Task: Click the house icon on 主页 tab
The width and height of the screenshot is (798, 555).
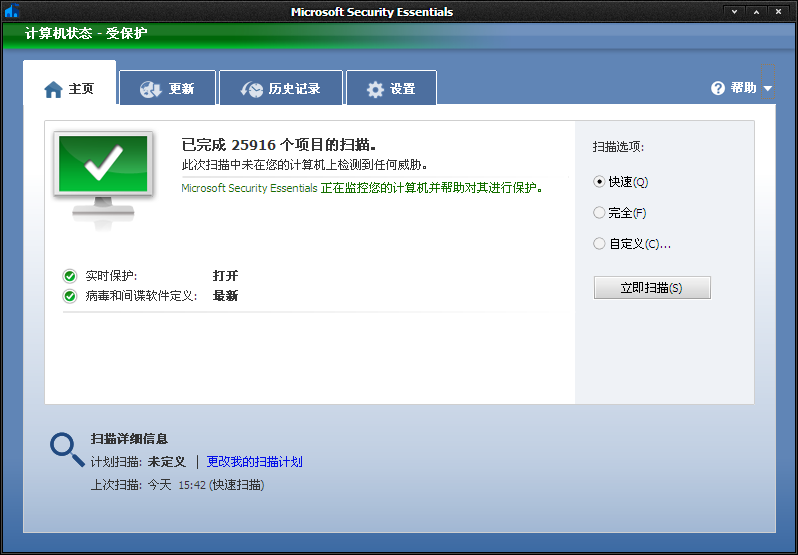Action: [x=53, y=90]
